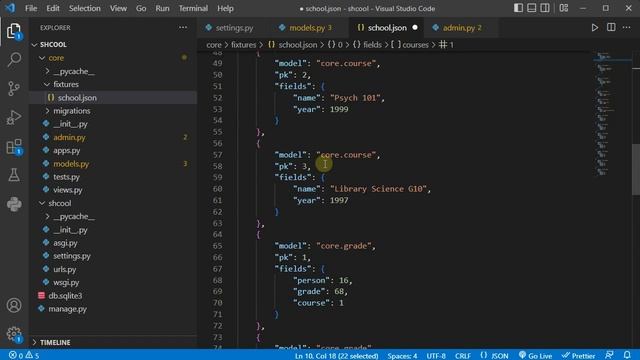Select school.json in the explorer tree
Image resolution: width=640 pixels, height=360 pixels.
(x=113, y=98)
